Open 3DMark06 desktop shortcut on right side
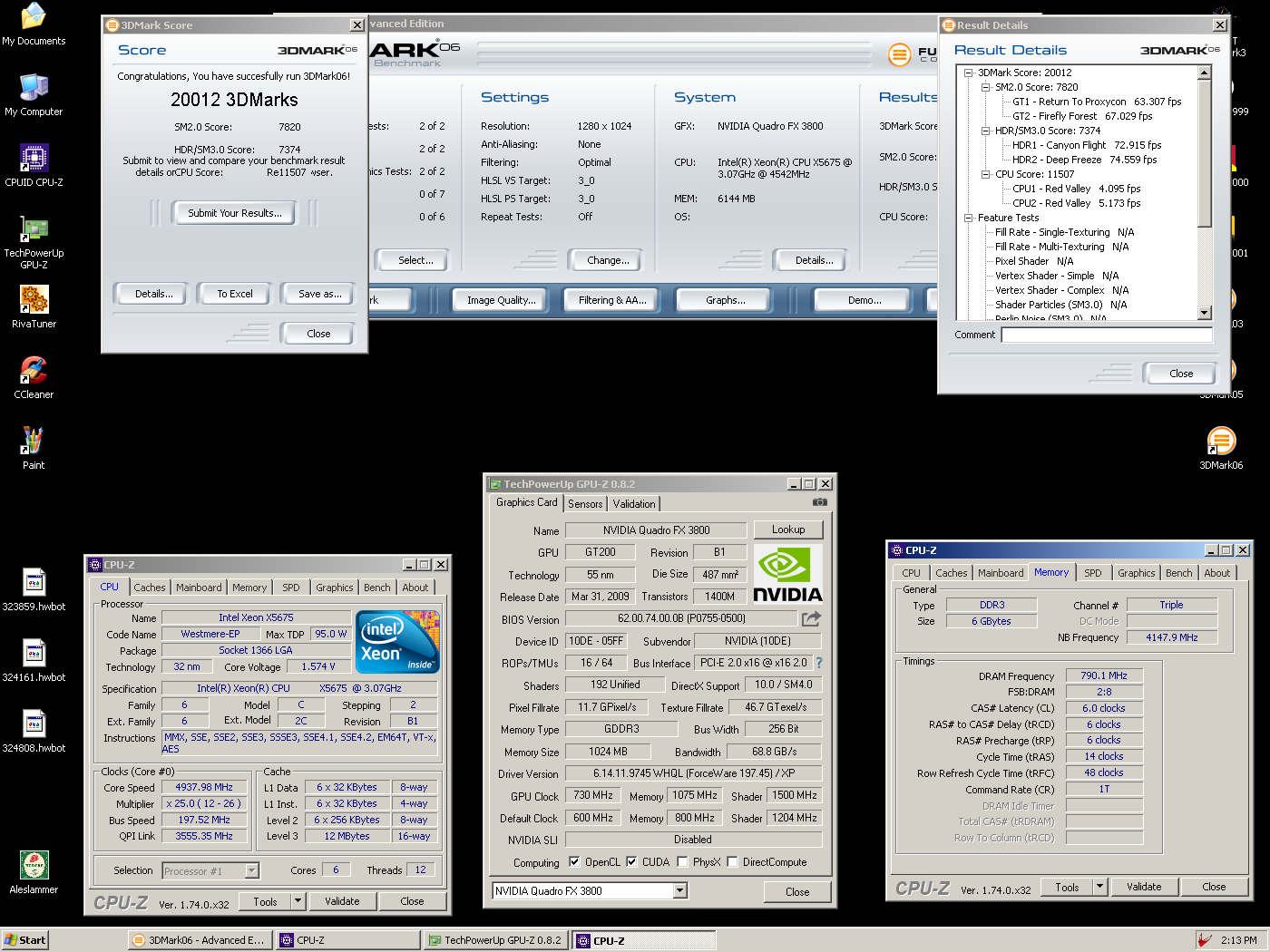 (x=1221, y=448)
